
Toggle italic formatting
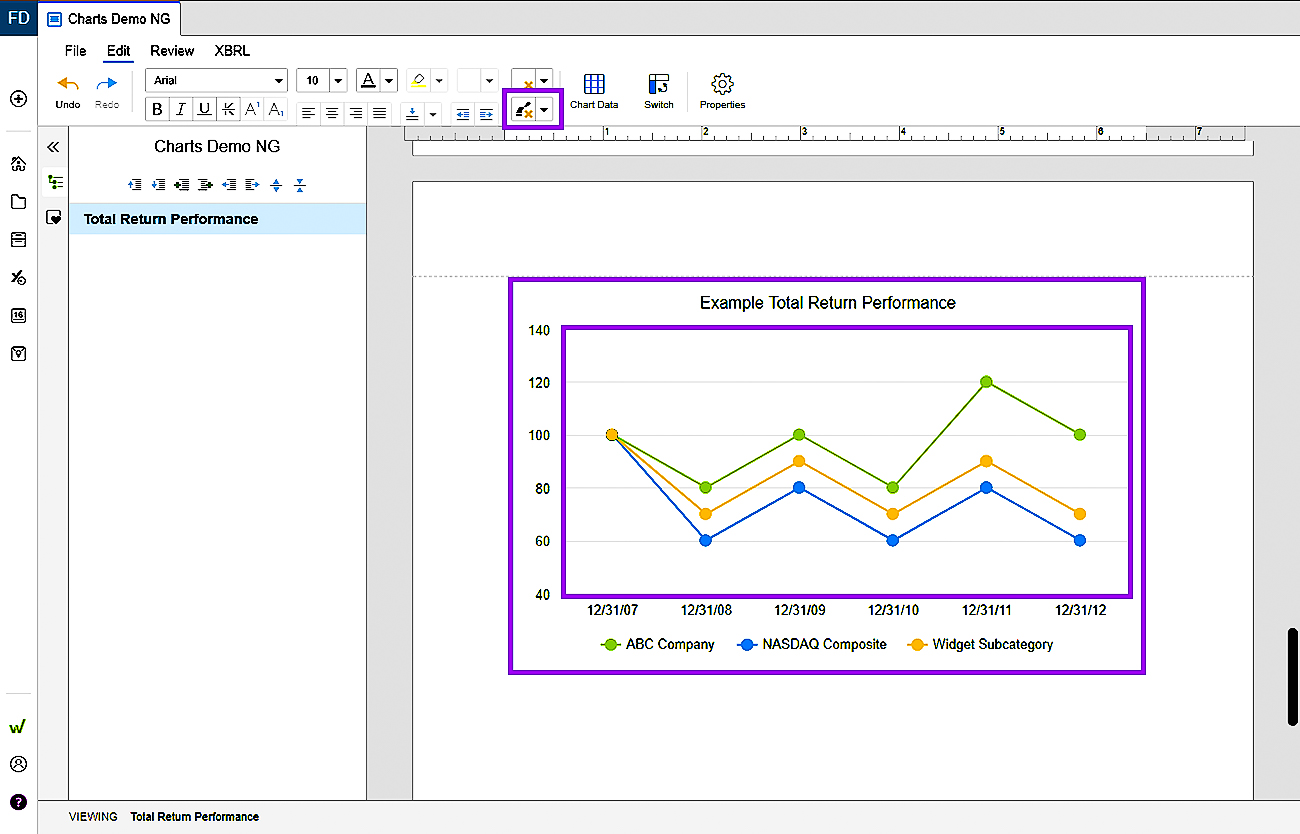point(181,110)
